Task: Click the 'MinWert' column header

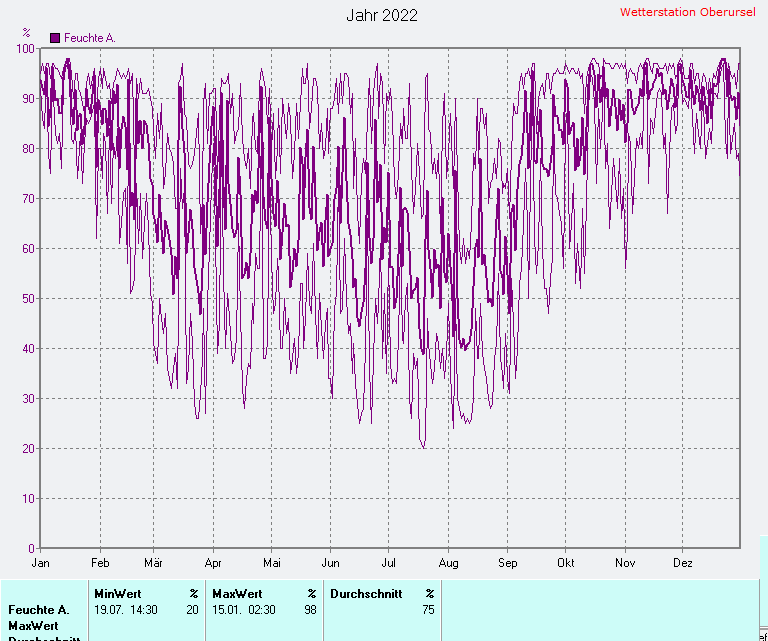Action: (118, 594)
